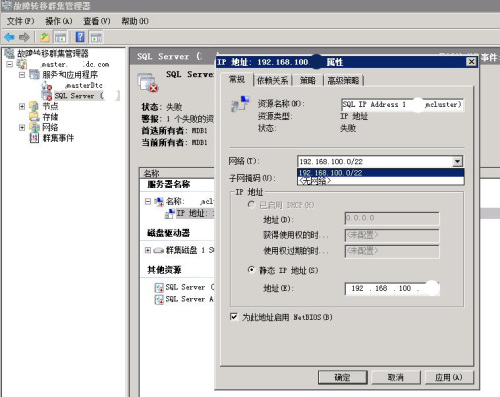Switch to the 策略 tab
This screenshot has height=397, width=500.
pyautogui.click(x=307, y=80)
